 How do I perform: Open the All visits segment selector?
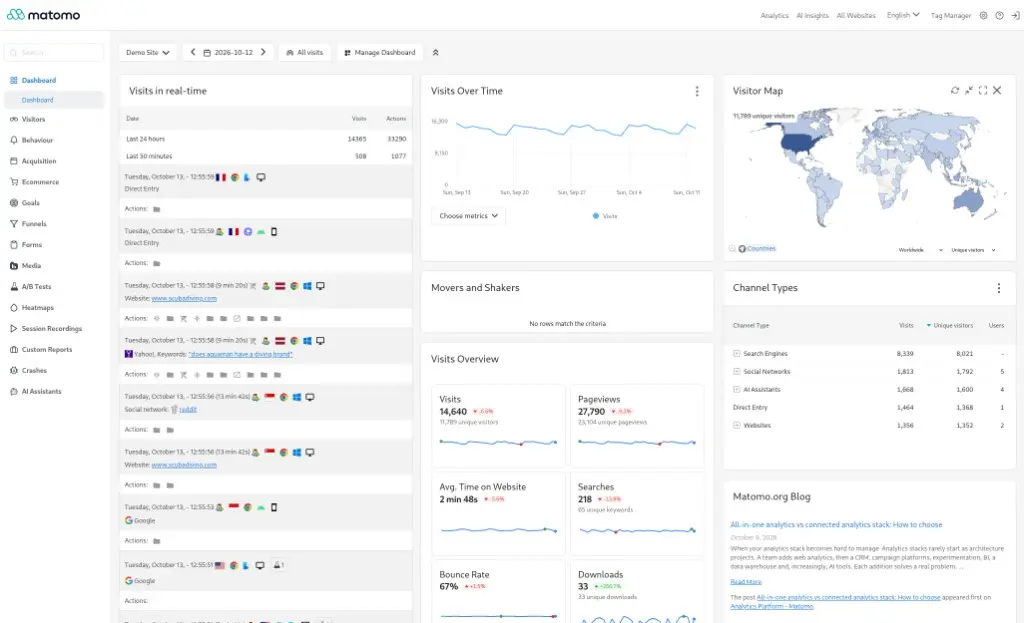point(305,52)
